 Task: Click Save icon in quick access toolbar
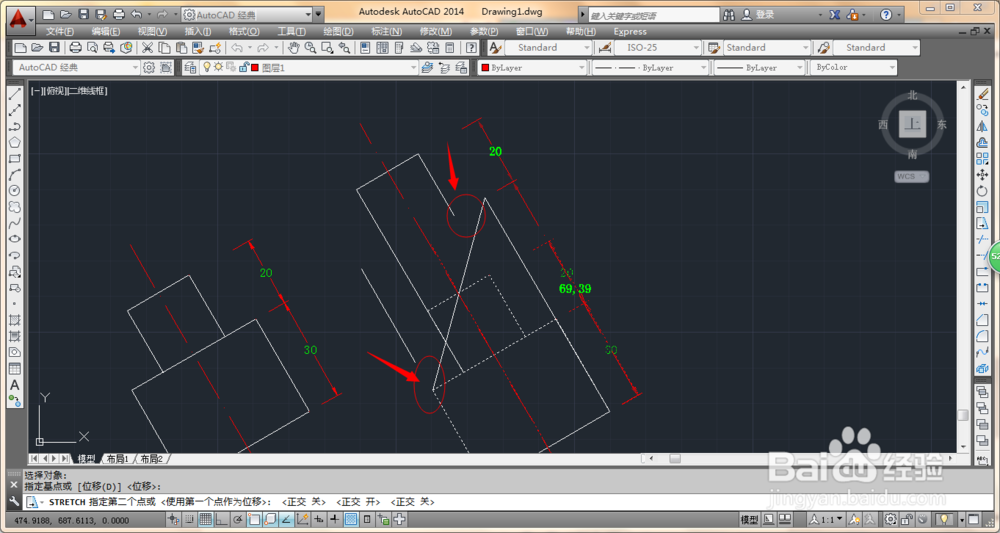tap(83, 14)
